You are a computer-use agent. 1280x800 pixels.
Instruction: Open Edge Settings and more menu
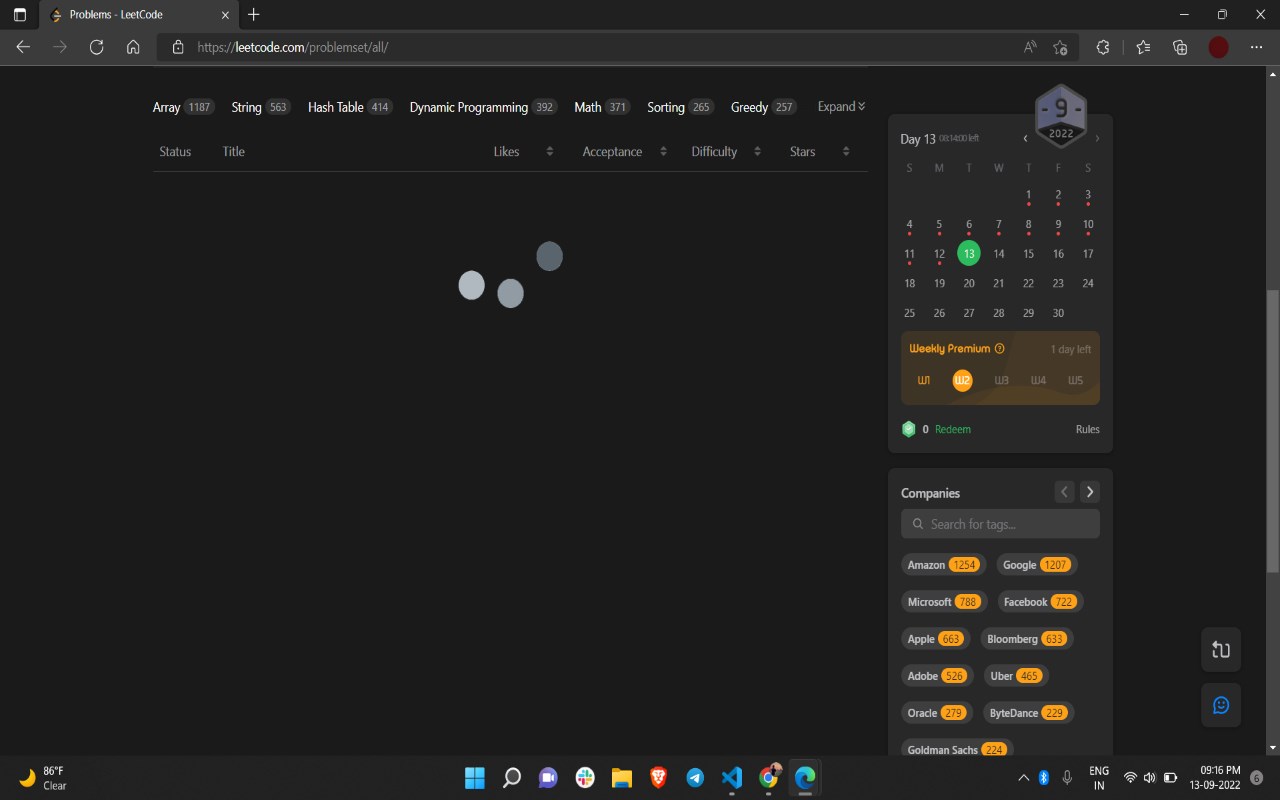click(x=1257, y=47)
